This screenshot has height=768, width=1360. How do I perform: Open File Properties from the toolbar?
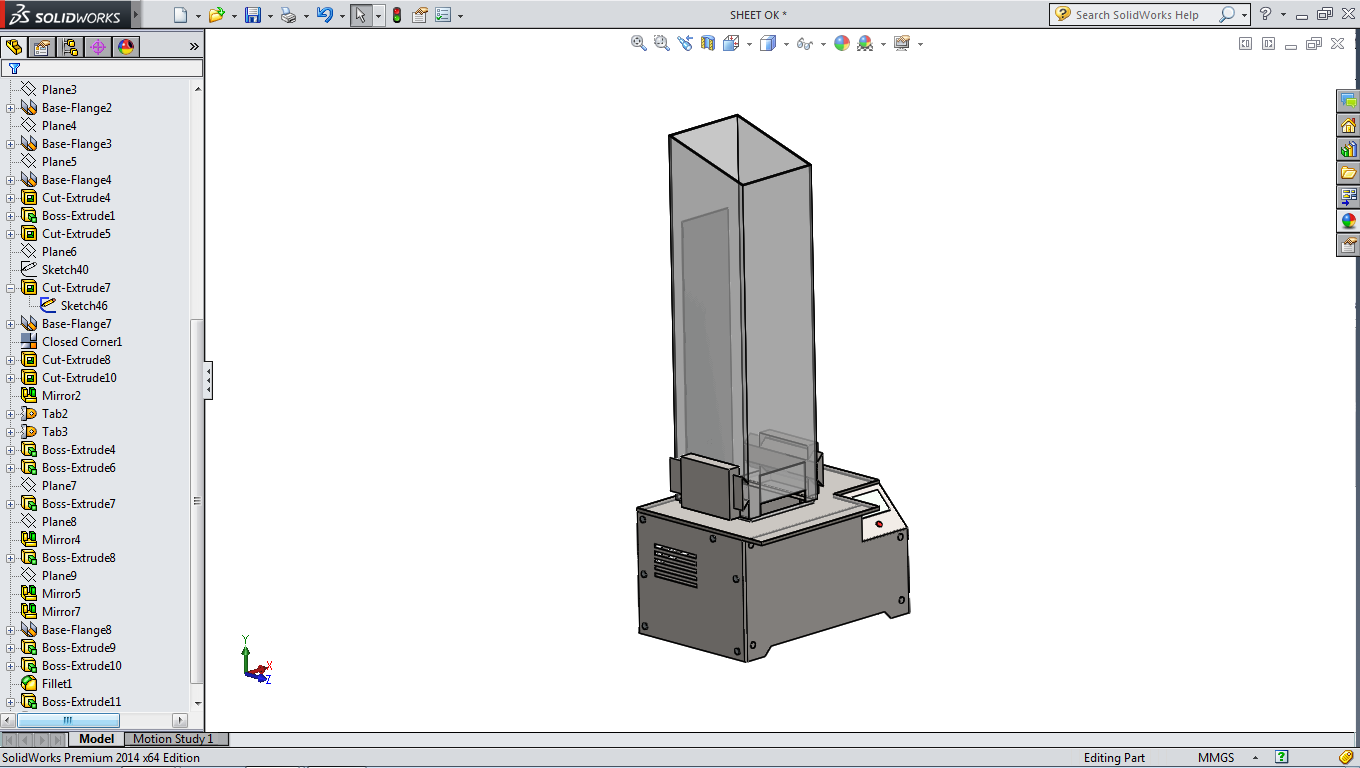click(x=420, y=15)
